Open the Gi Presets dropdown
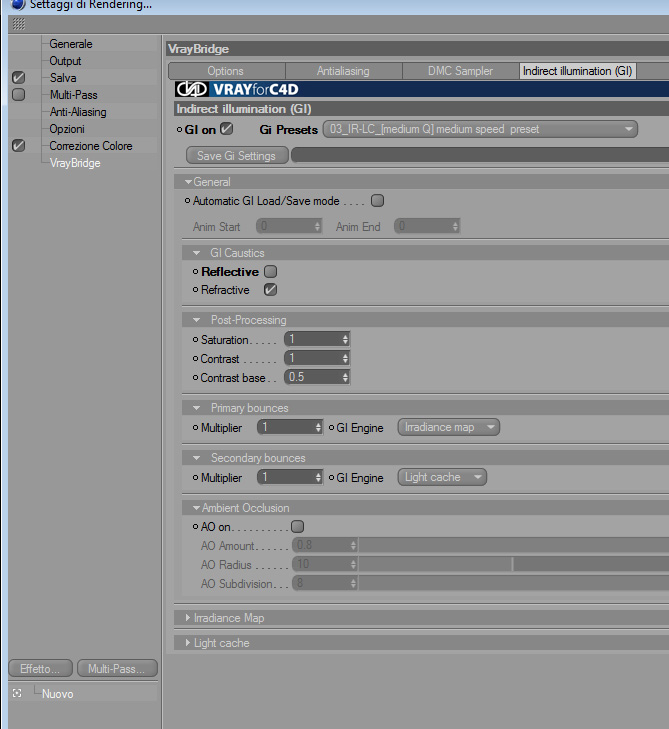The width and height of the screenshot is (669, 729). point(480,129)
